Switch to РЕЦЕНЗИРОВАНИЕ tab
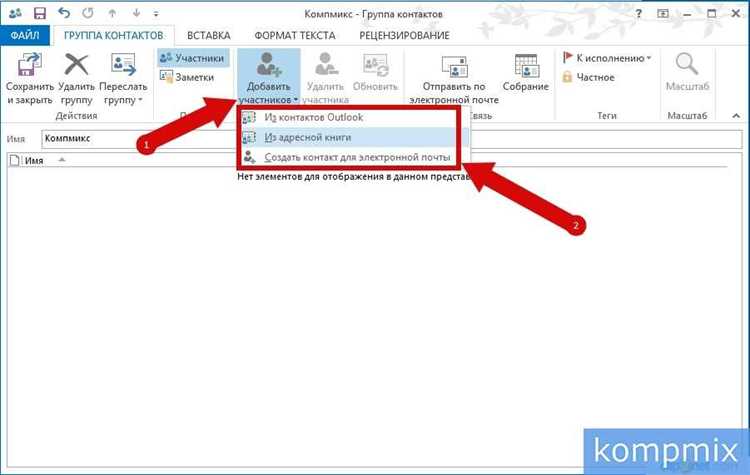The height and width of the screenshot is (475, 750). [404, 35]
